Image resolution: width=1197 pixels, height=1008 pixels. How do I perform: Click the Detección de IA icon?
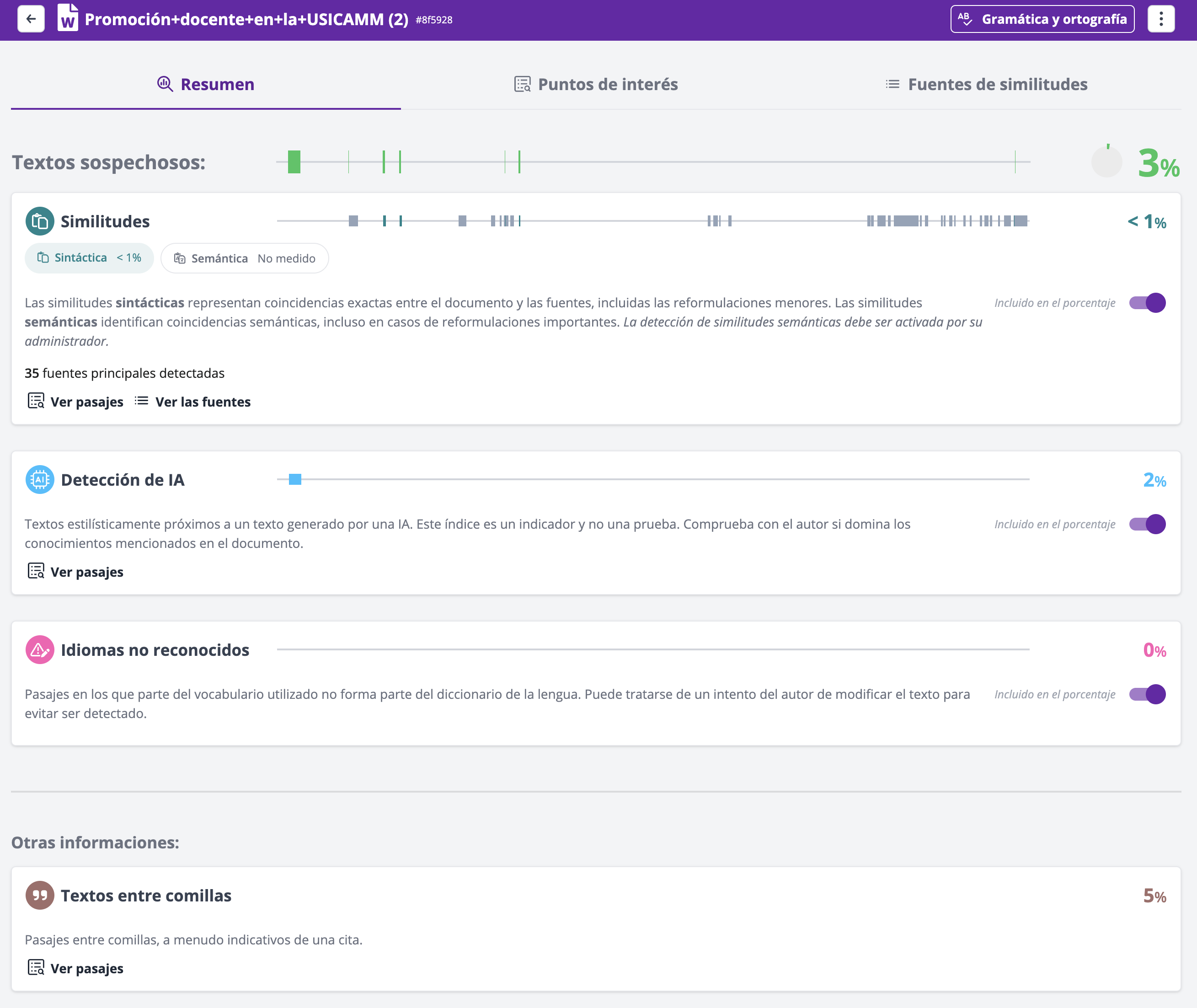(x=39, y=479)
